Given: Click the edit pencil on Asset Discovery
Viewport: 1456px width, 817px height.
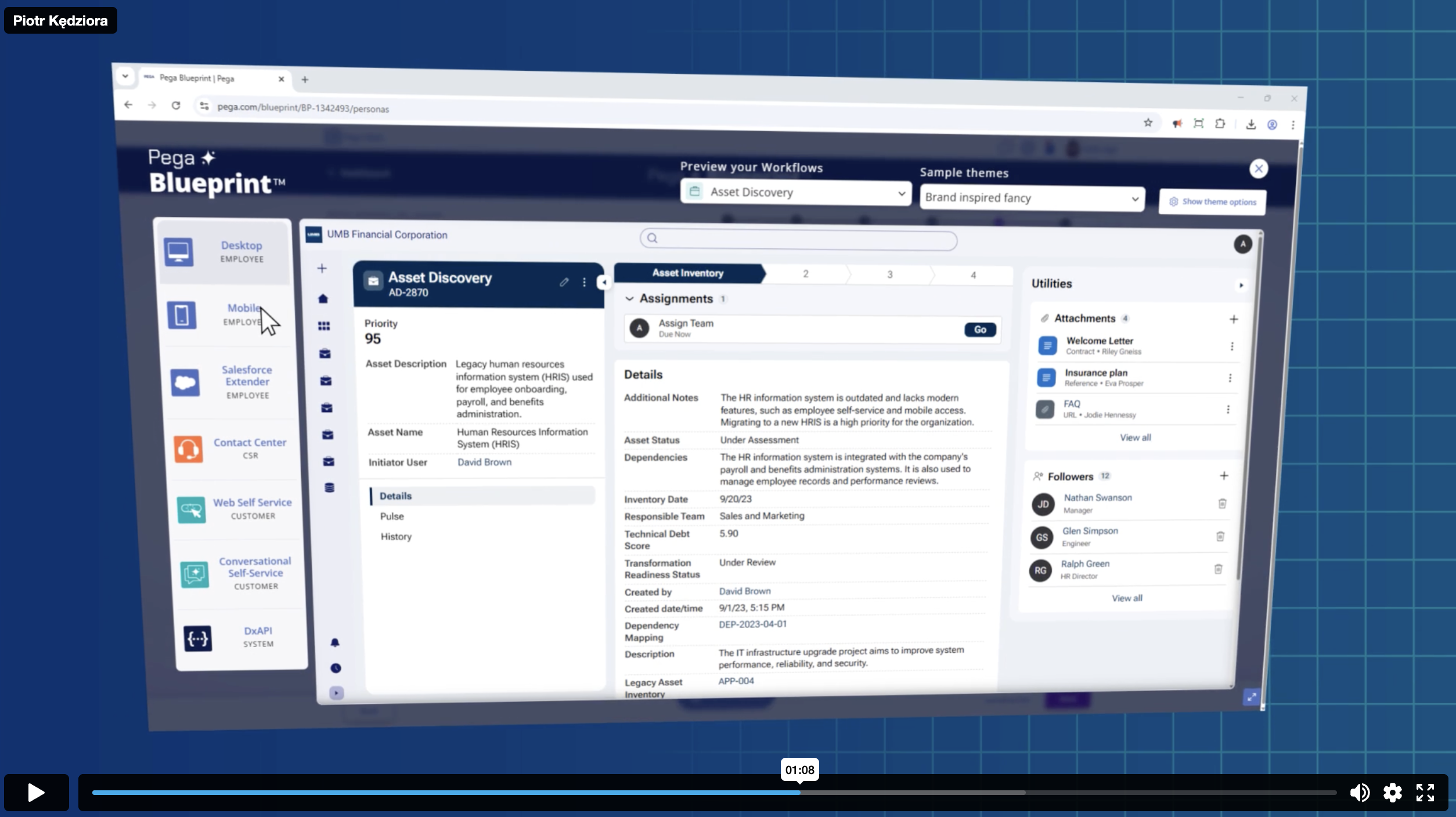Looking at the screenshot, I should point(564,282).
